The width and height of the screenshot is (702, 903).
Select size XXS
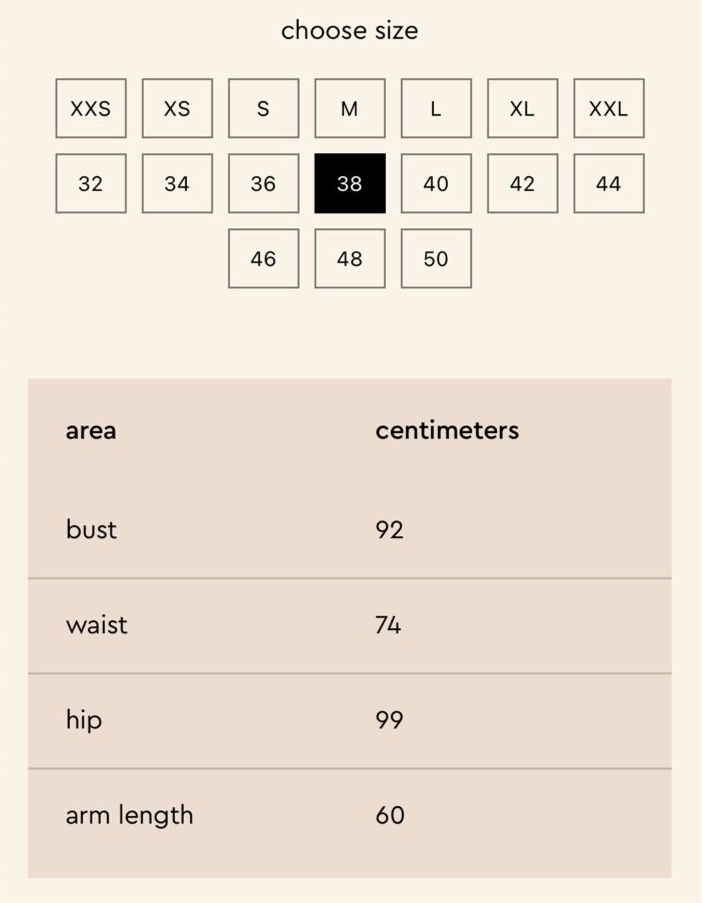point(91,108)
